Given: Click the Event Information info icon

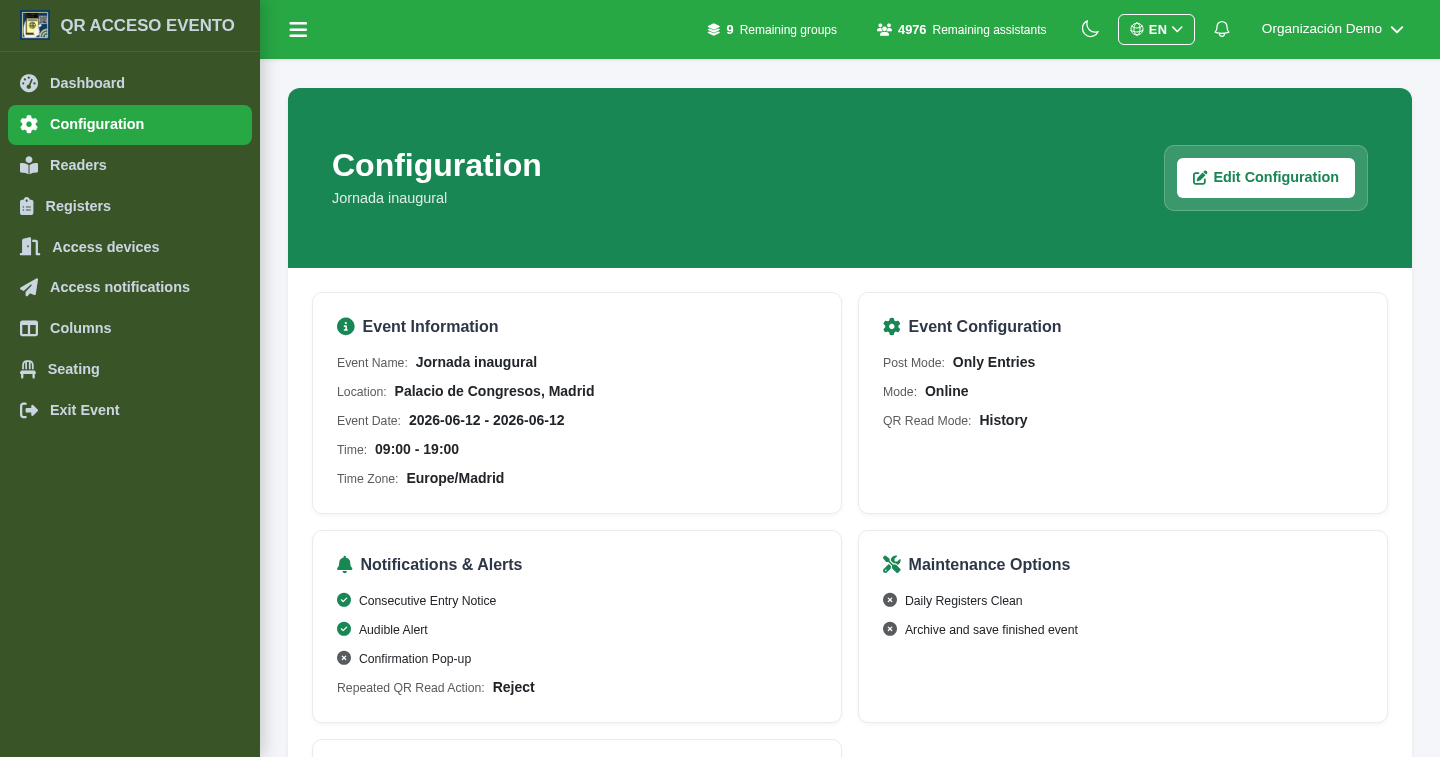Looking at the screenshot, I should (x=346, y=326).
